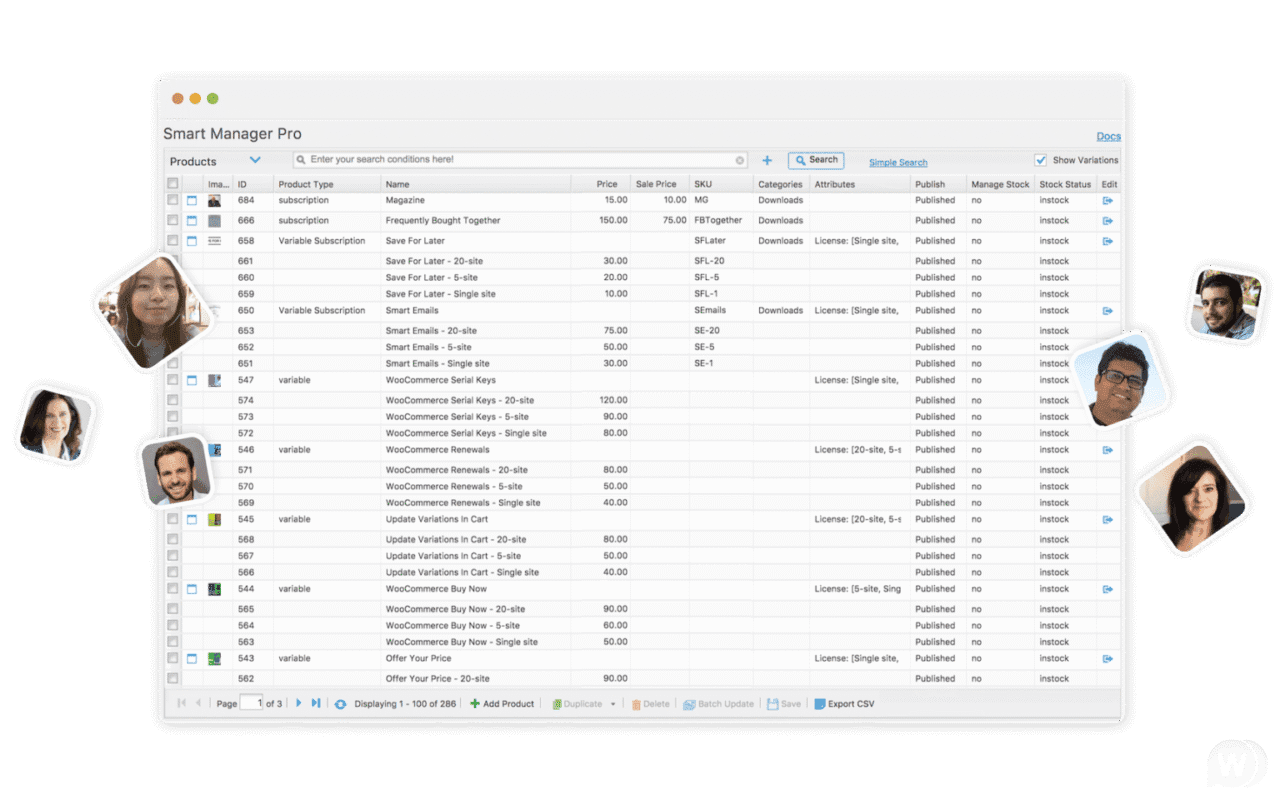Click the clear icon inside the search field
This screenshot has height=800, width=1280.
pos(739,159)
